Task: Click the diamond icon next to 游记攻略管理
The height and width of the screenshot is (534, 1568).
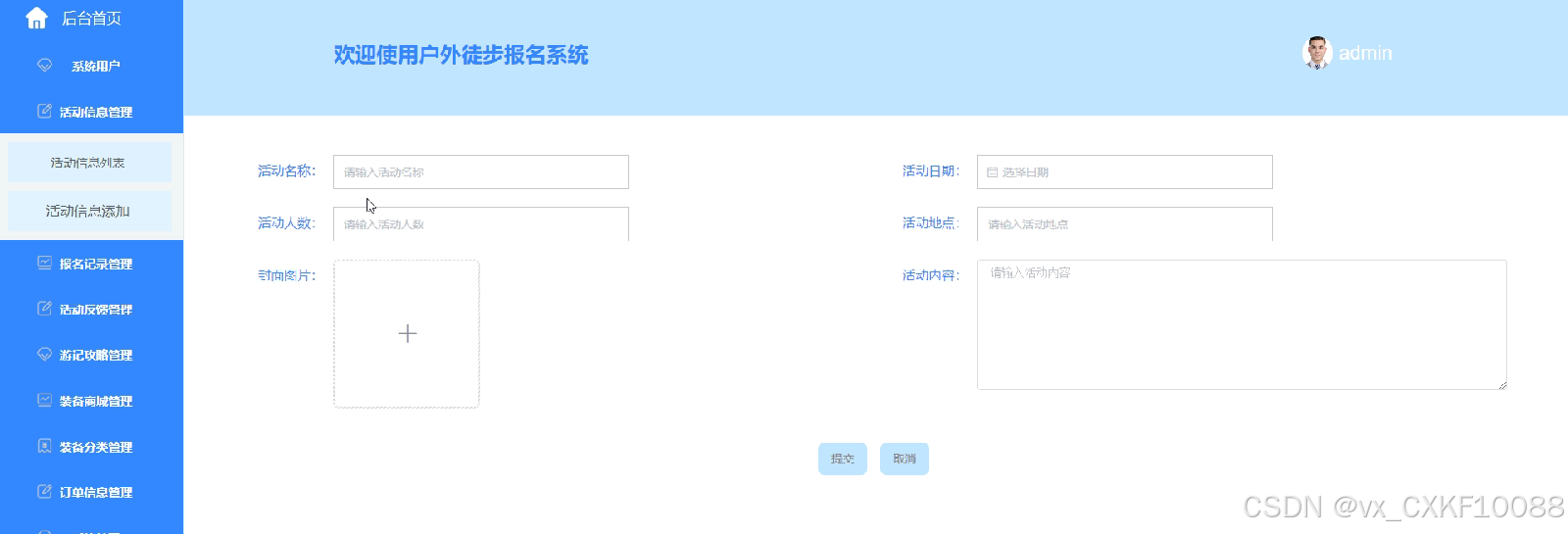Action: coord(44,355)
